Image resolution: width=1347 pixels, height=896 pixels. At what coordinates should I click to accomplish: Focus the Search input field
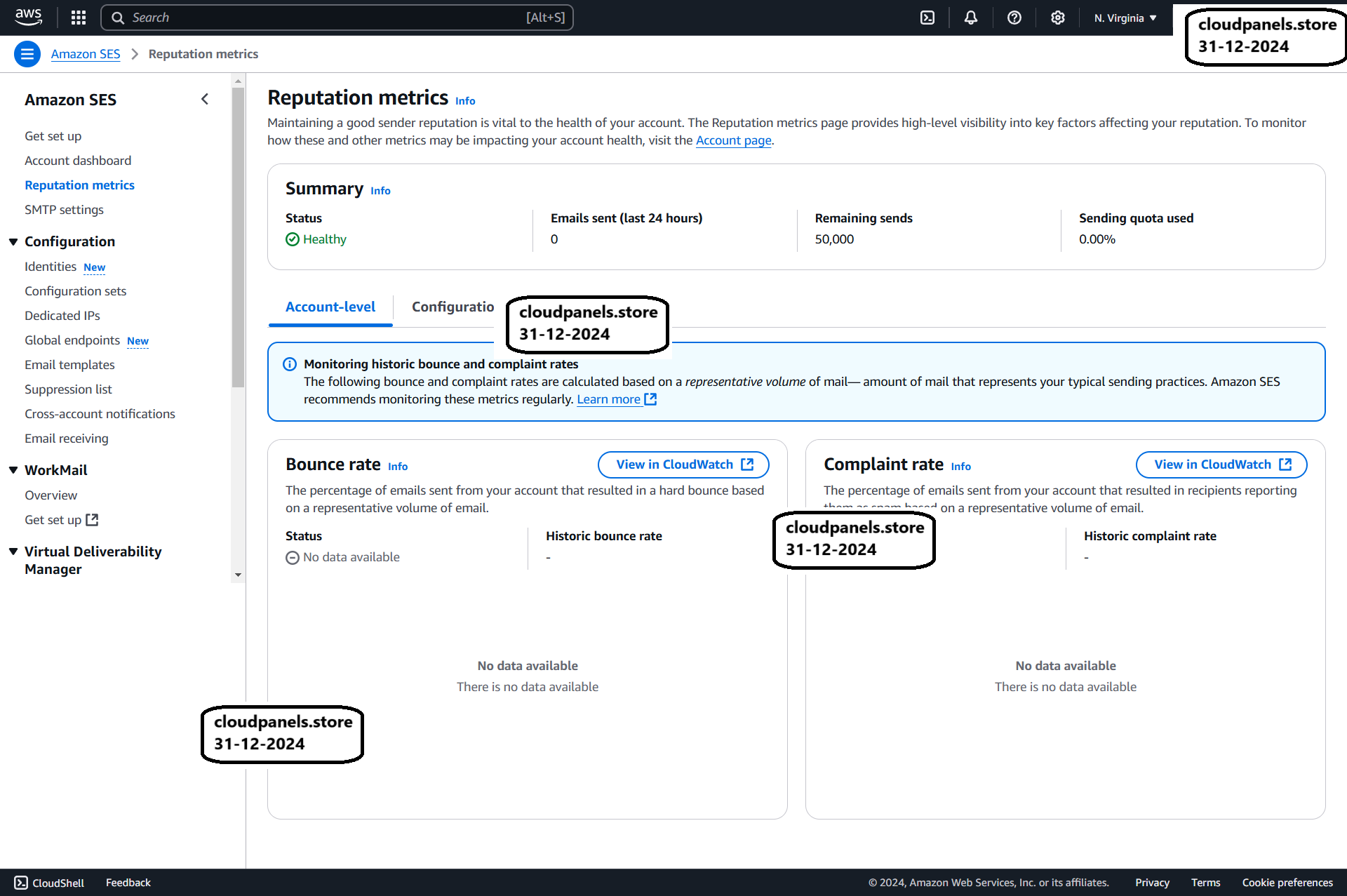click(x=337, y=18)
